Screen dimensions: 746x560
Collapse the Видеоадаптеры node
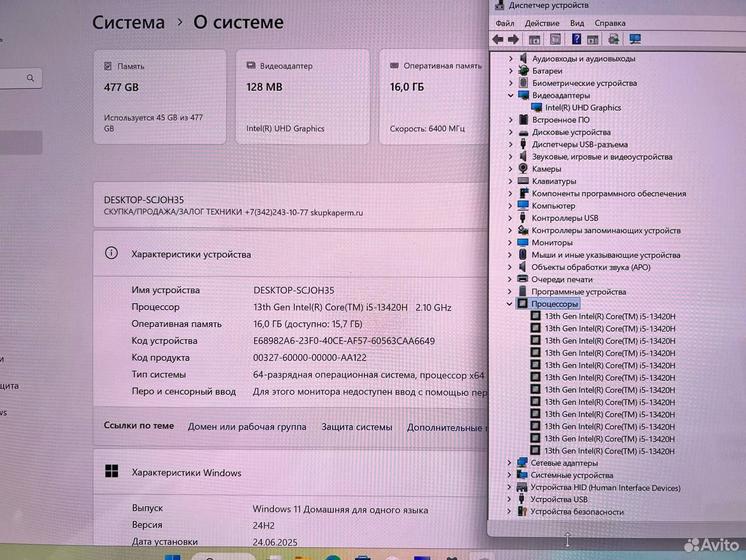(510, 95)
